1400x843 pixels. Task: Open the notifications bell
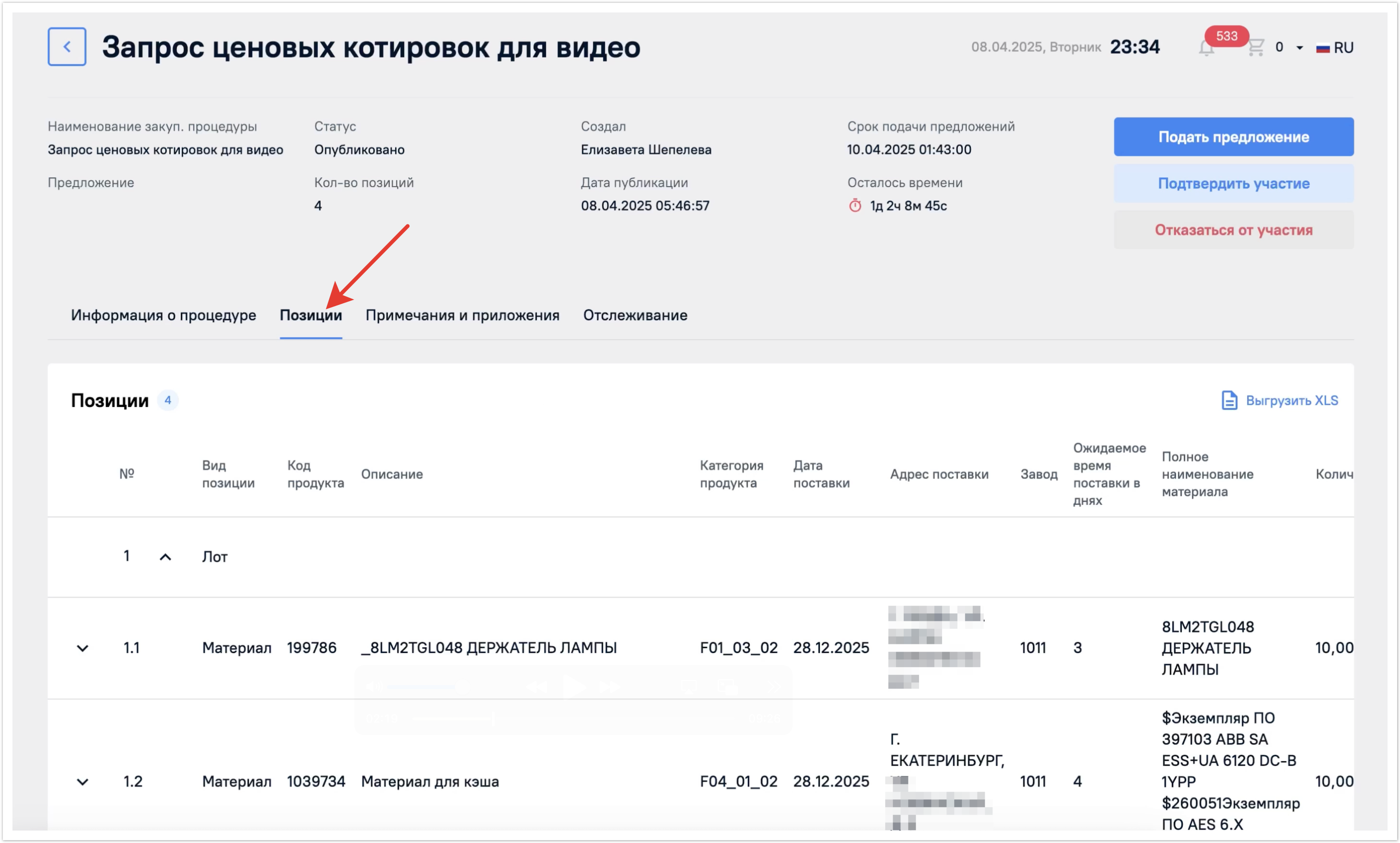[1206, 49]
